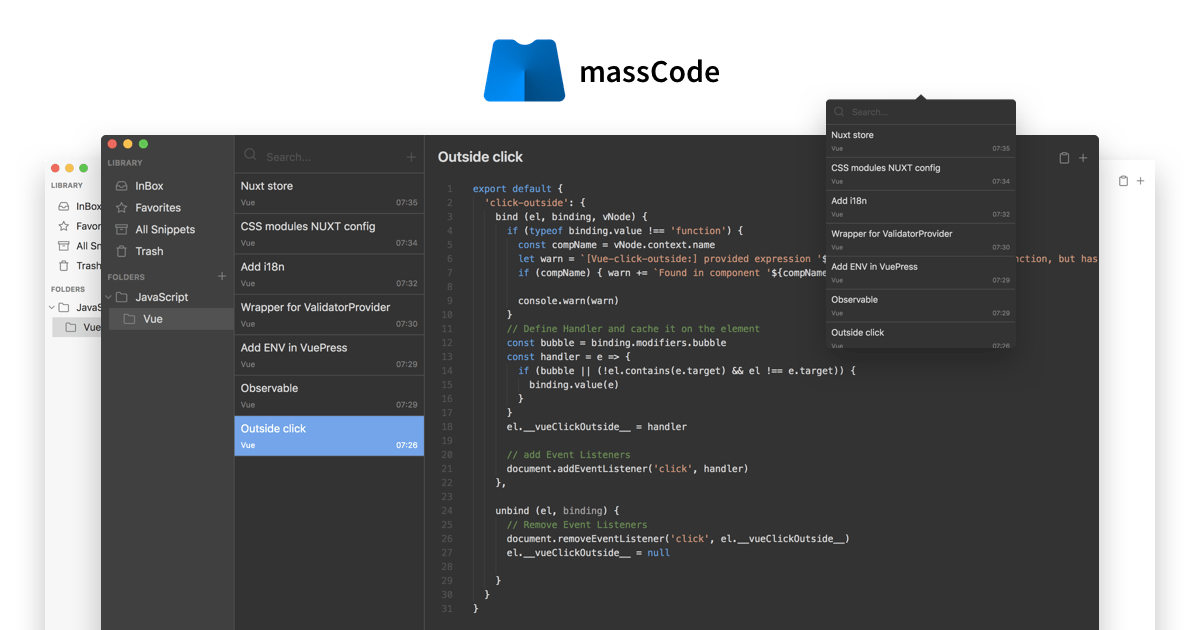Open the Trash icon in the light window
The image size is (1200, 630).
click(64, 266)
